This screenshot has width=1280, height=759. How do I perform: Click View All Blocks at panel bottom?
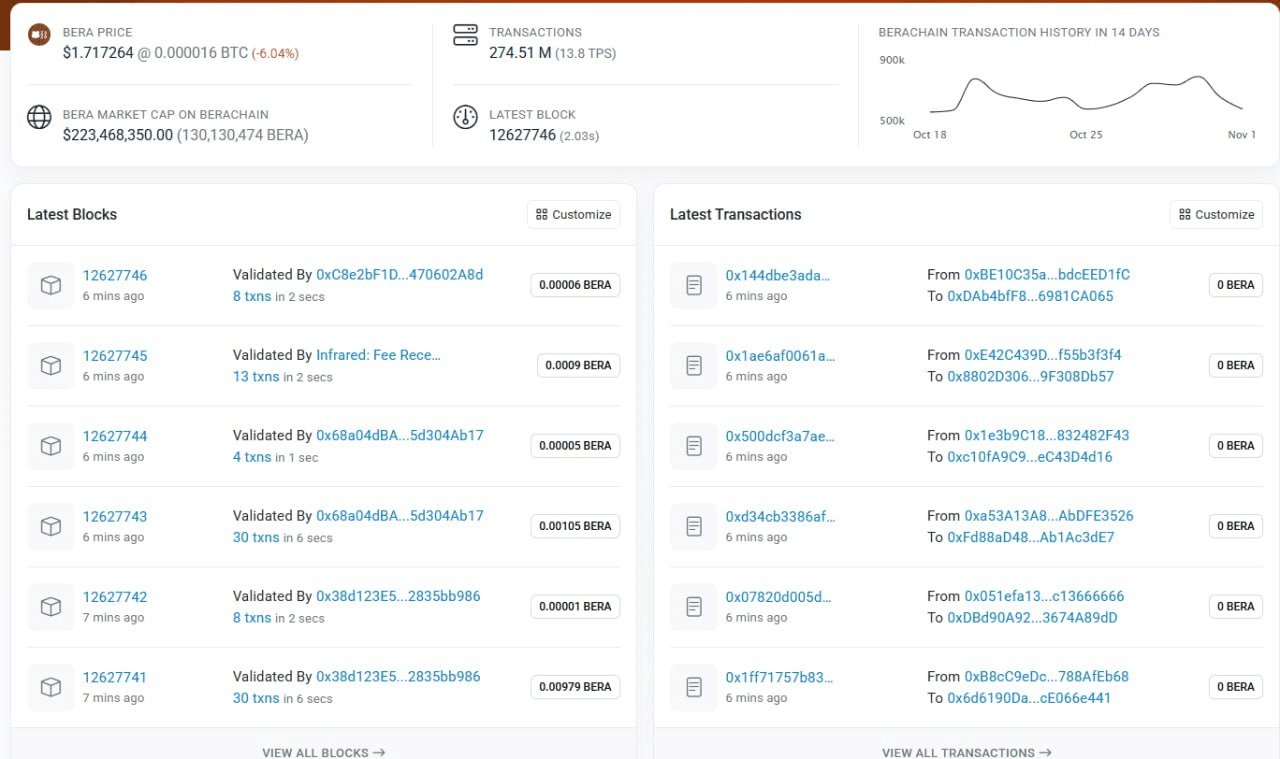pos(323,752)
